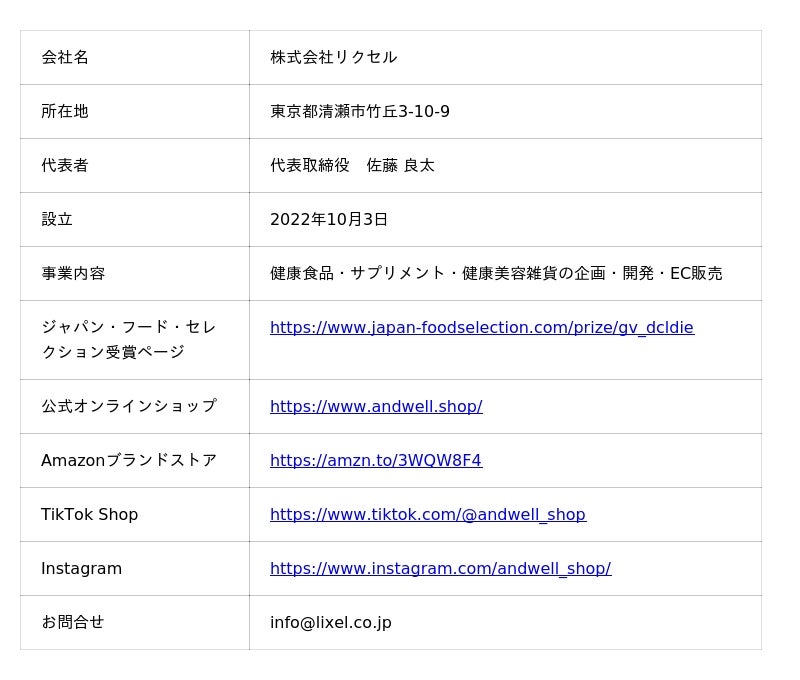
Task: Click the address 東京都清瀬市竹丘3-10-9
Action: point(360,111)
